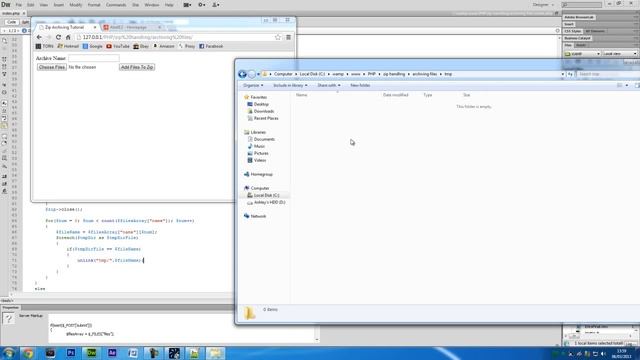Select Videos under Libraries
Screen dimensions: 640x360
pyautogui.click(x=257, y=160)
